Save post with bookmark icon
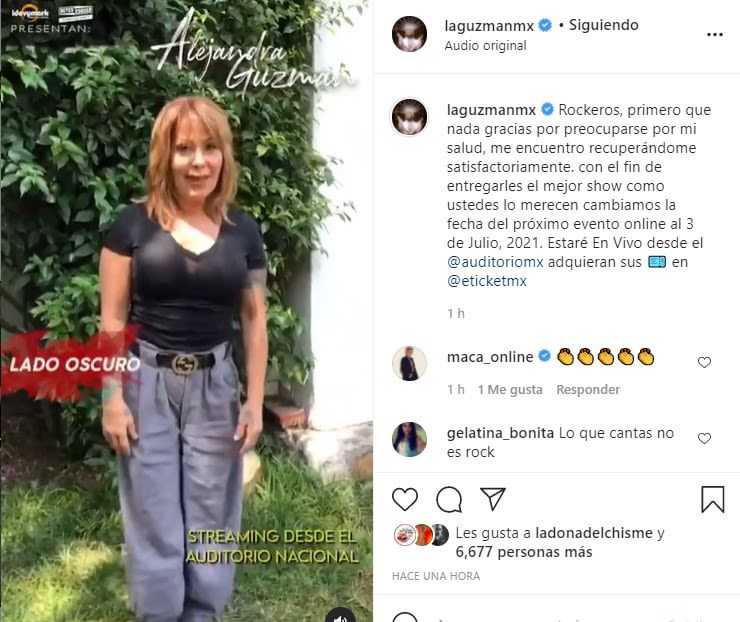The width and height of the screenshot is (740, 622). 713,499
